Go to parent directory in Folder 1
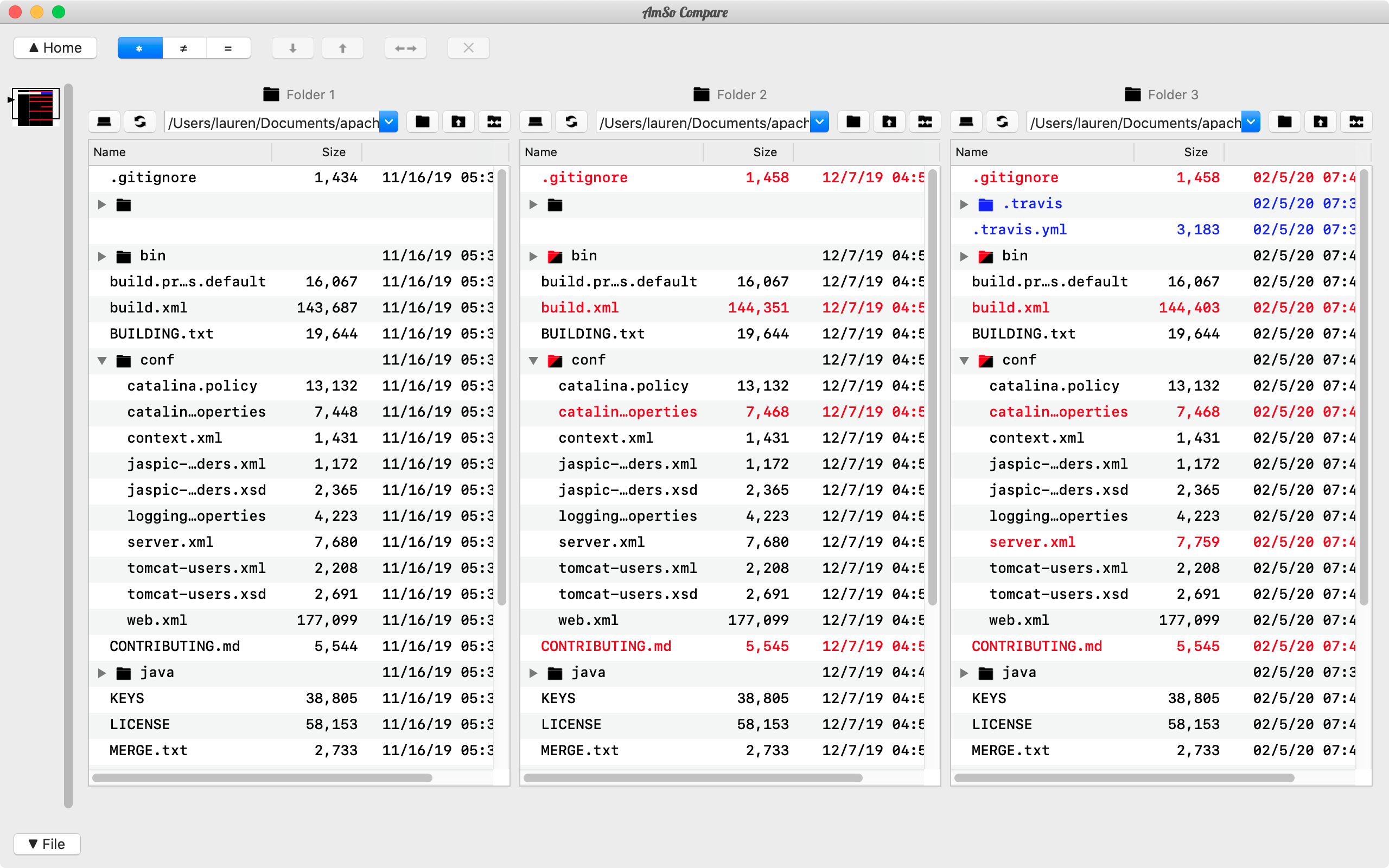The width and height of the screenshot is (1389, 868). click(458, 122)
